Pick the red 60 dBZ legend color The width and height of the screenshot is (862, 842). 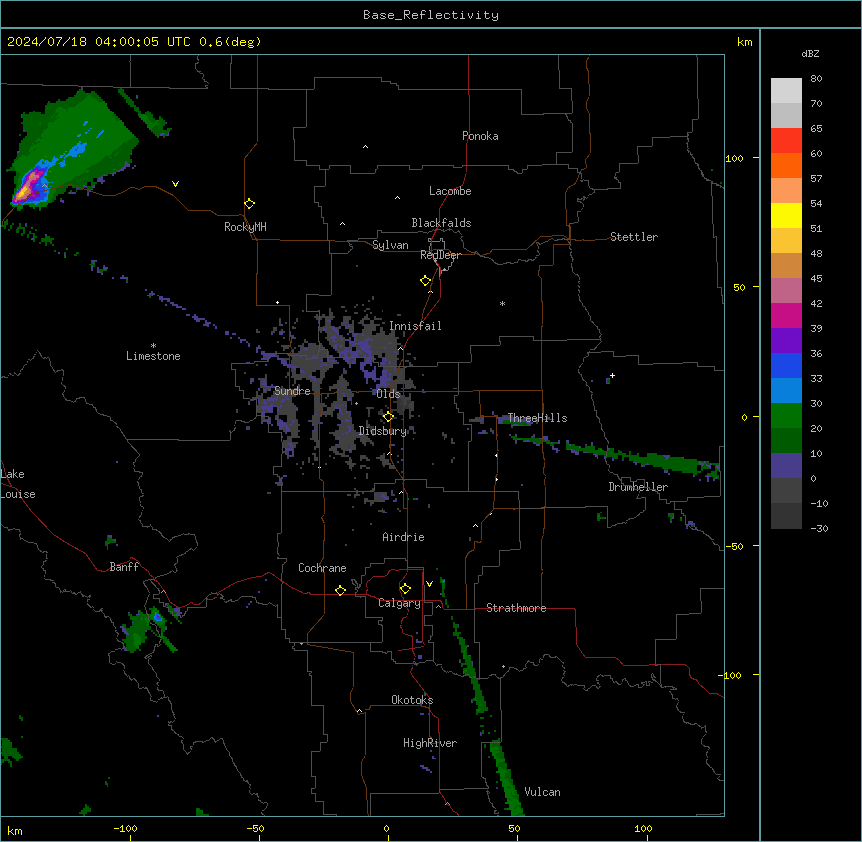pyautogui.click(x=786, y=141)
